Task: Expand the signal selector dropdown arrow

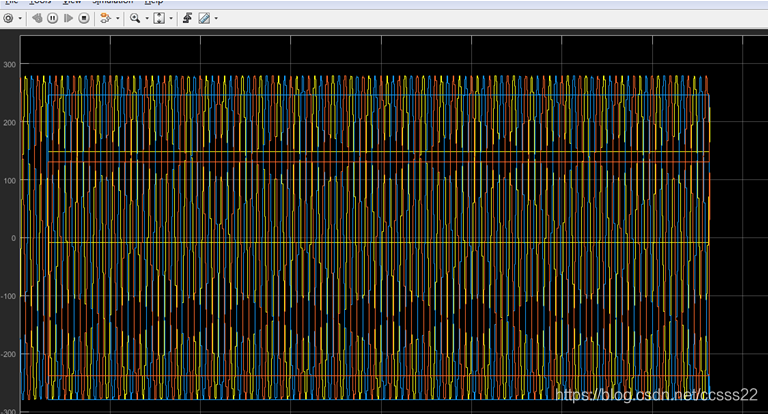Action: coord(118,19)
